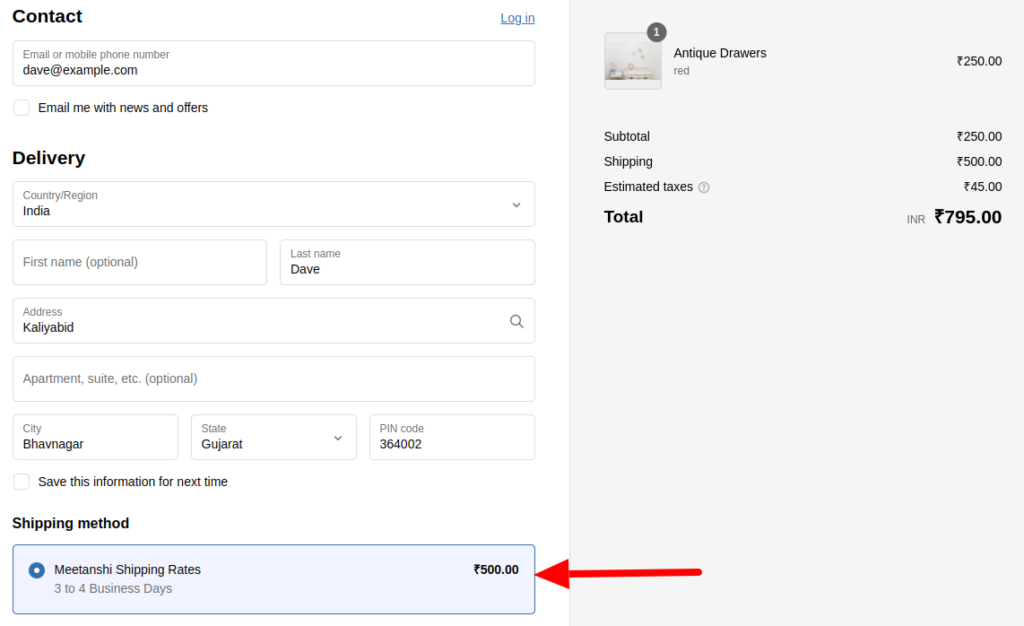Click the INR currency label
The image size is (1024, 626).
916,220
